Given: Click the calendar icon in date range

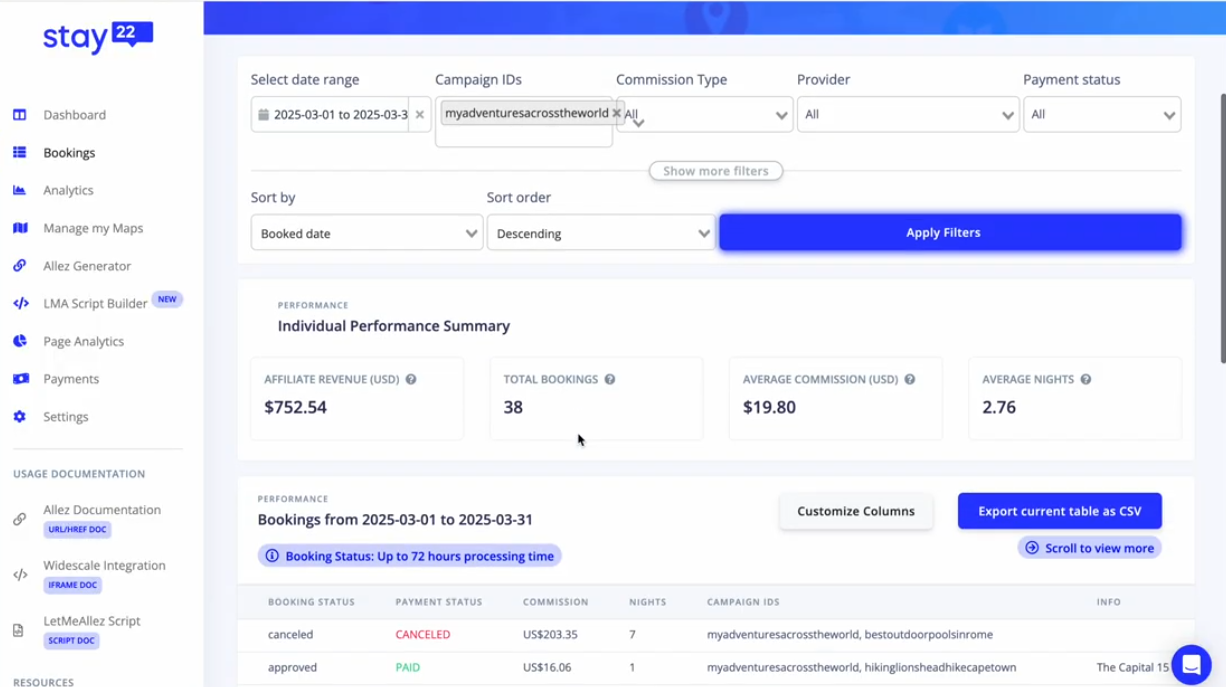Looking at the screenshot, I should pos(264,115).
